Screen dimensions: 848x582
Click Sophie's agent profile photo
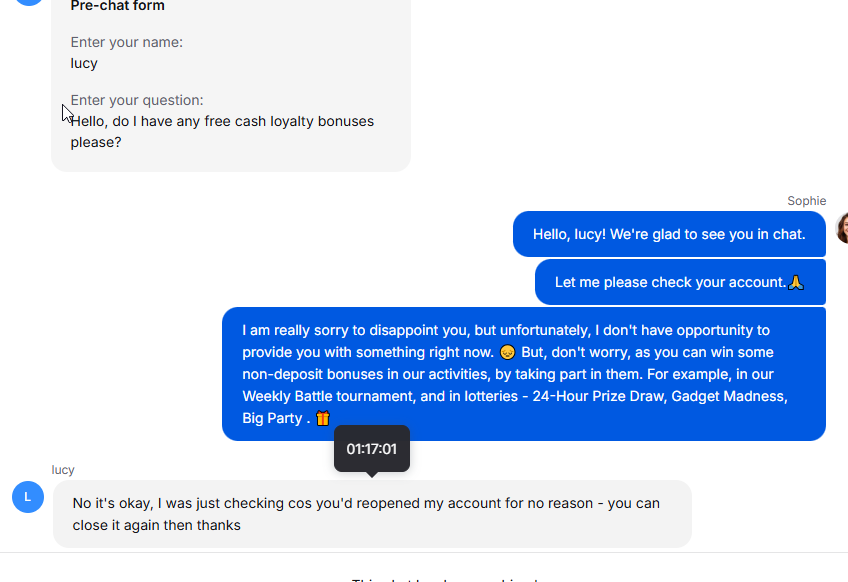click(842, 228)
